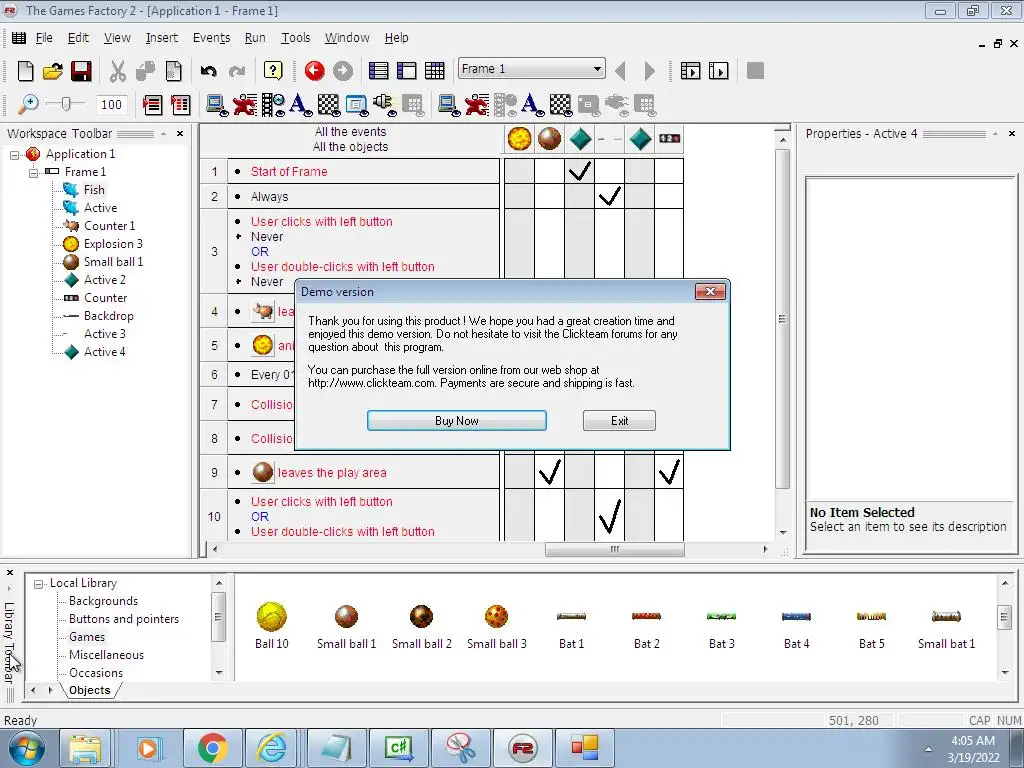The height and width of the screenshot is (768, 1024).
Task: Click the grey Forward arrow icon
Action: 343,71
